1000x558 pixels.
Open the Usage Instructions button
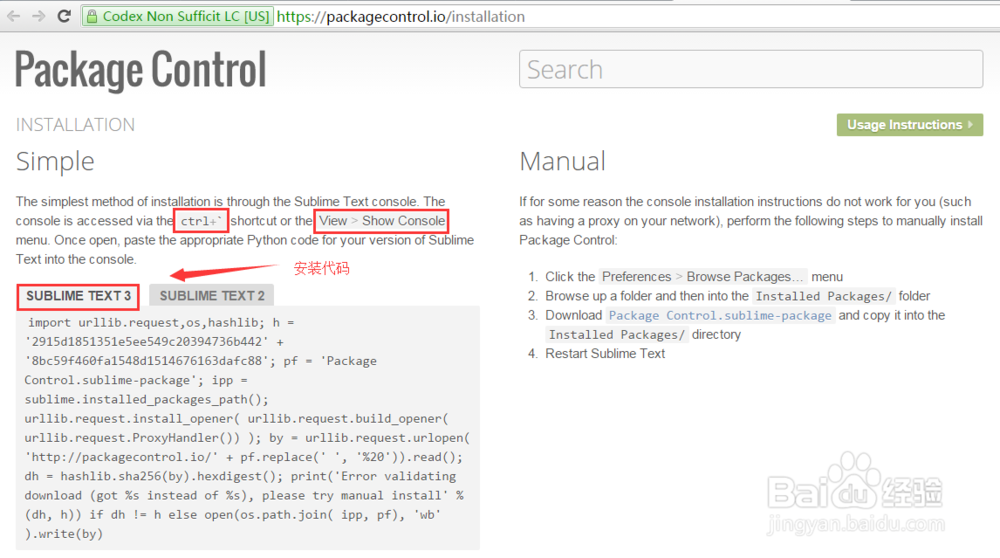[909, 124]
